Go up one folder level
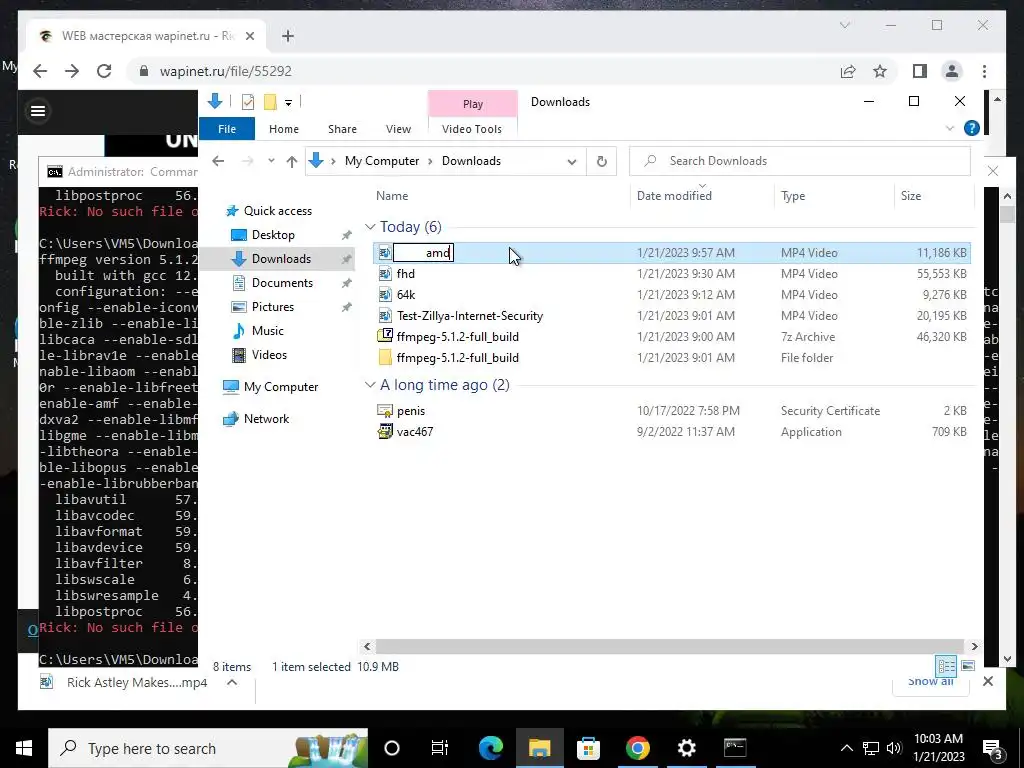This screenshot has width=1024, height=768. pos(292,161)
